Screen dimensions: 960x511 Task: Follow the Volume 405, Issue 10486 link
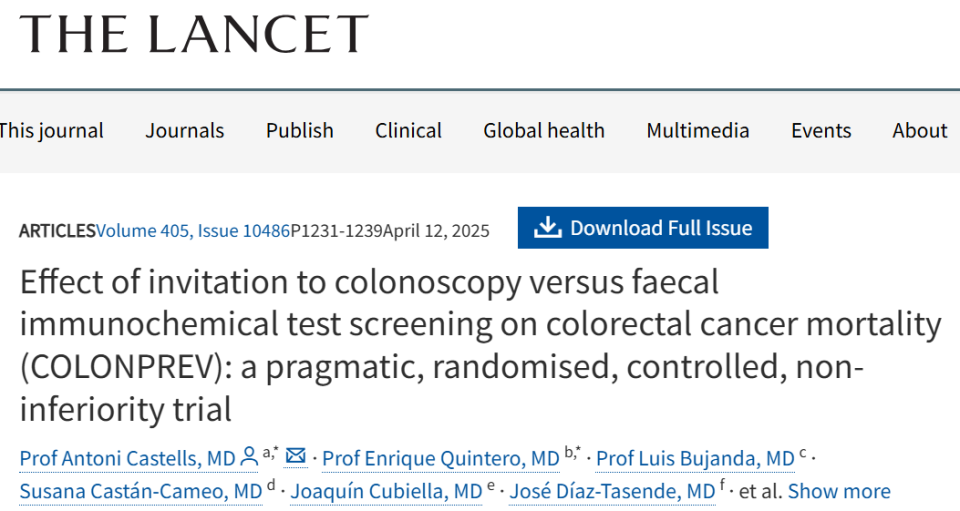click(x=194, y=231)
